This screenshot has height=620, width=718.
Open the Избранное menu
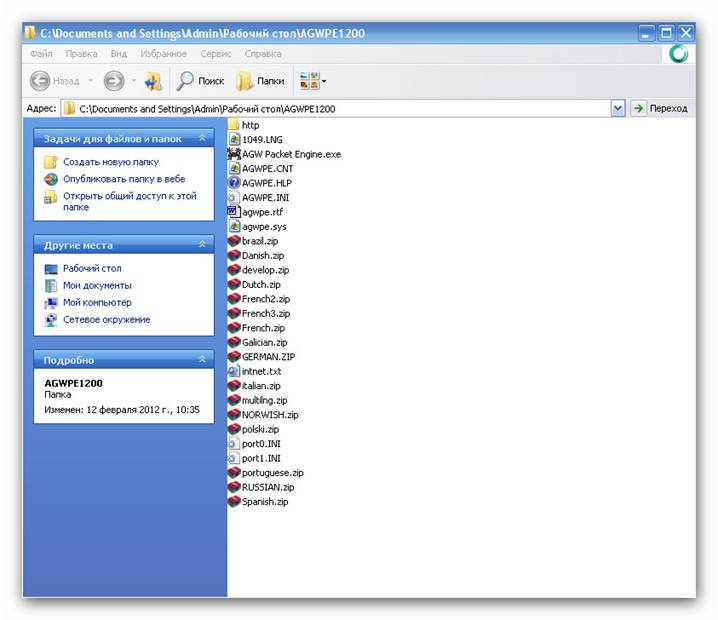(x=163, y=54)
